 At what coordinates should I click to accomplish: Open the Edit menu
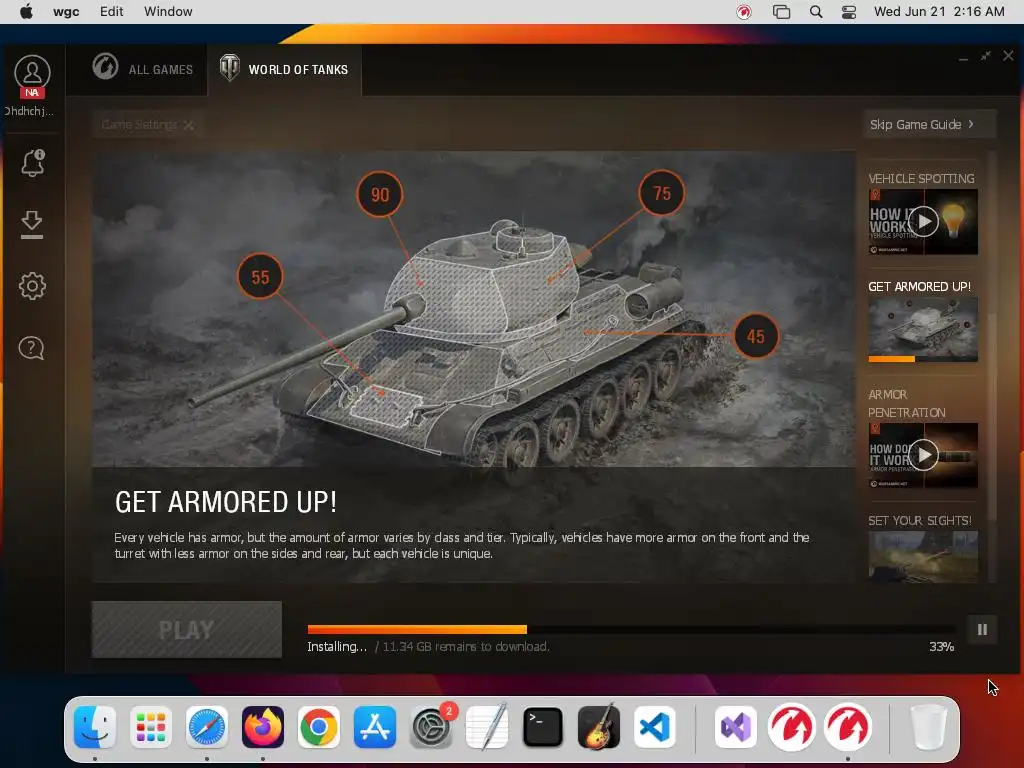112,12
